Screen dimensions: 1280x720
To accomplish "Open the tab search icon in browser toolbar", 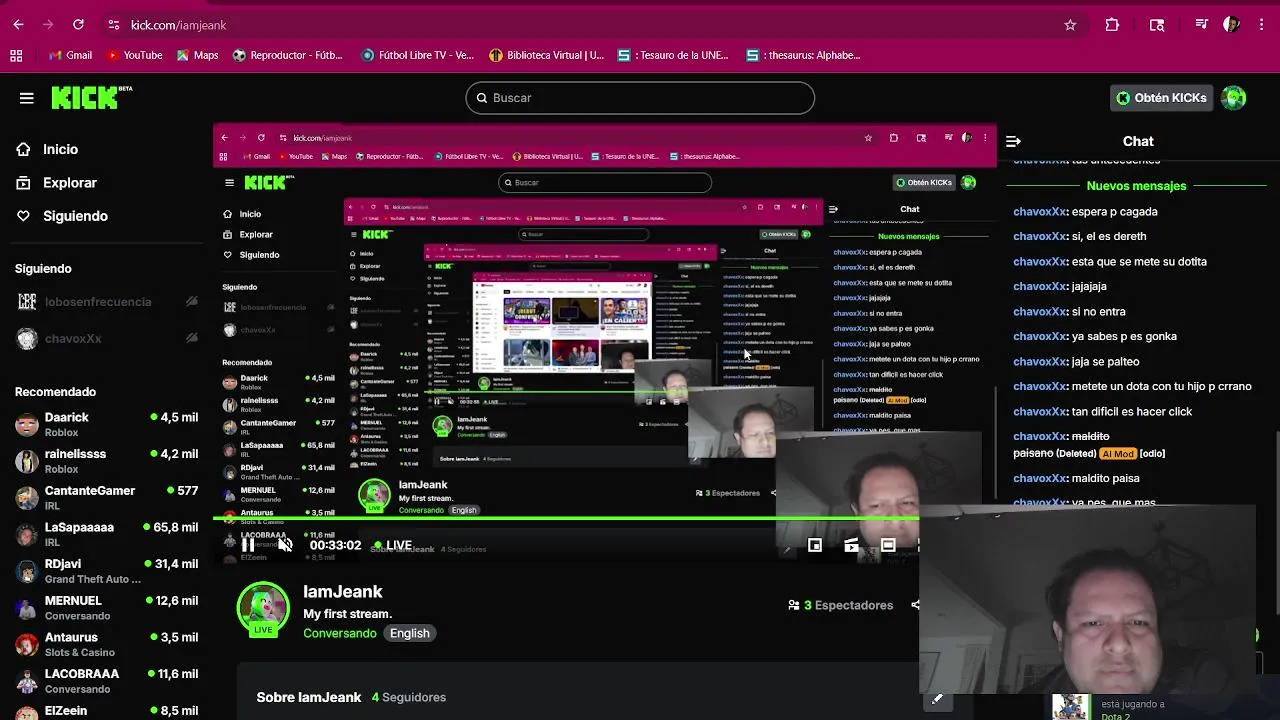I will 1157,25.
